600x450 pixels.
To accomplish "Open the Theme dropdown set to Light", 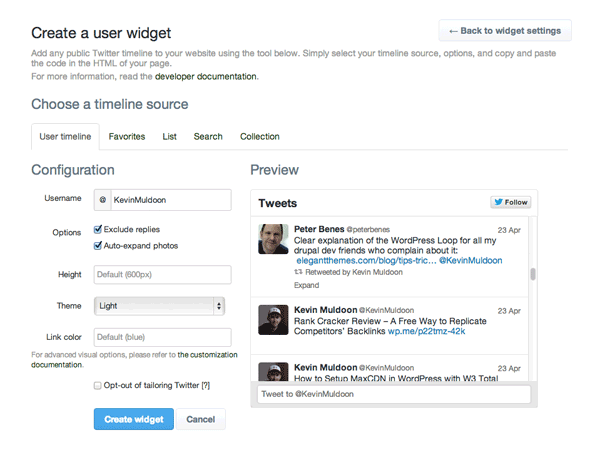I will point(159,306).
